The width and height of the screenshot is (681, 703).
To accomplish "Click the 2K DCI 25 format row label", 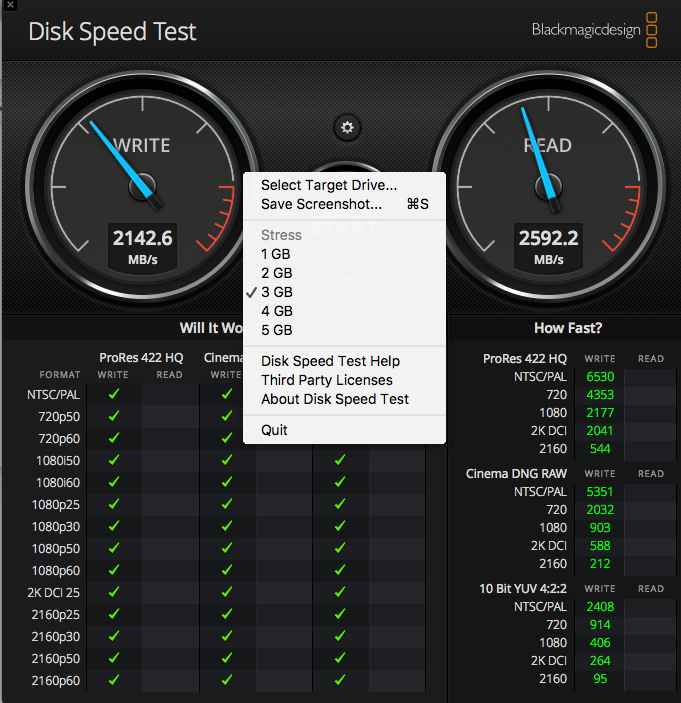I will [x=53, y=593].
